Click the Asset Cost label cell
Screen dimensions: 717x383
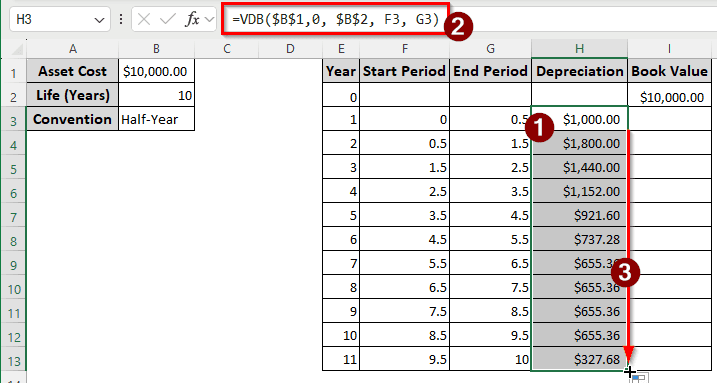click(x=72, y=71)
